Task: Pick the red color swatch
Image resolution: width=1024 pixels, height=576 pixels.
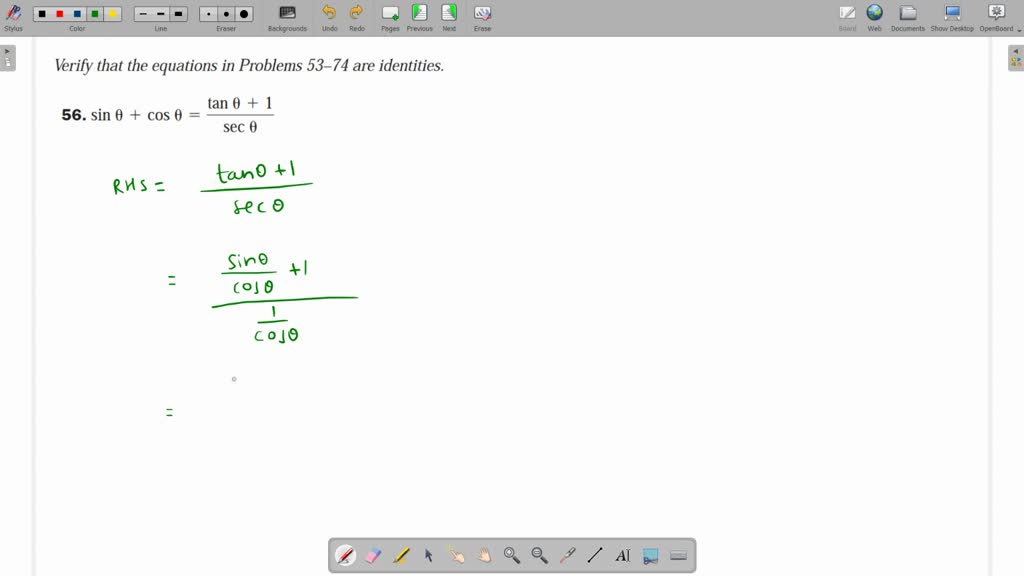Action: tap(60, 13)
